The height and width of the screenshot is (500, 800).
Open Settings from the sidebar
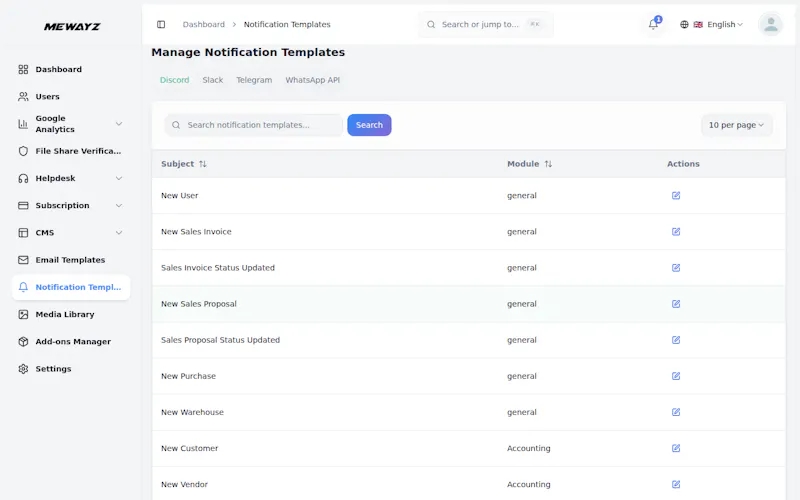pyautogui.click(x=71, y=369)
